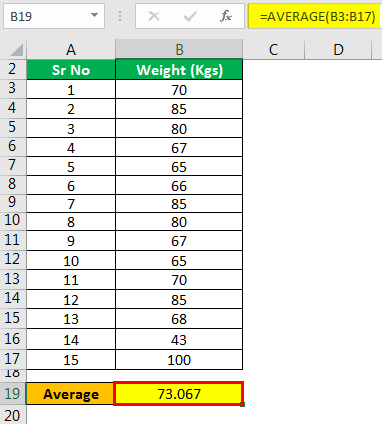This screenshot has width=382, height=424.
Task: Click the cell with weight 66
Action: (179, 185)
